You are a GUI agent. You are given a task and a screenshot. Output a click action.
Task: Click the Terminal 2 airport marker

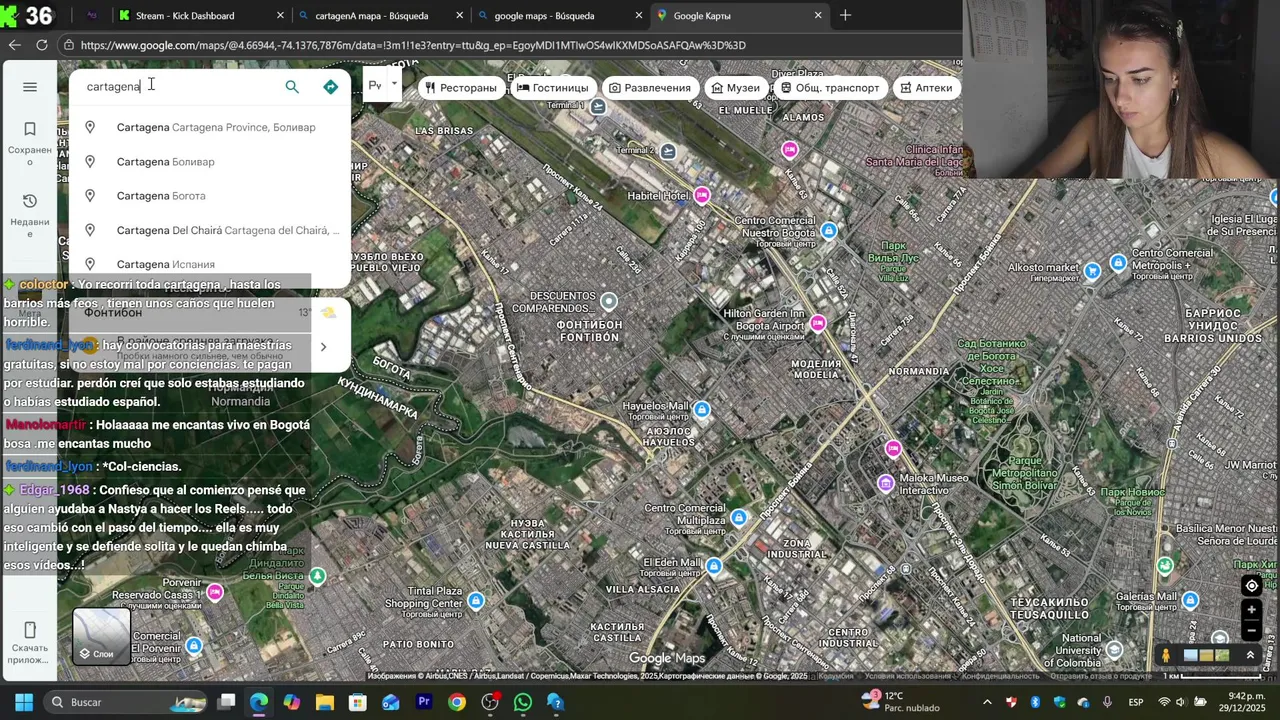[x=668, y=152]
